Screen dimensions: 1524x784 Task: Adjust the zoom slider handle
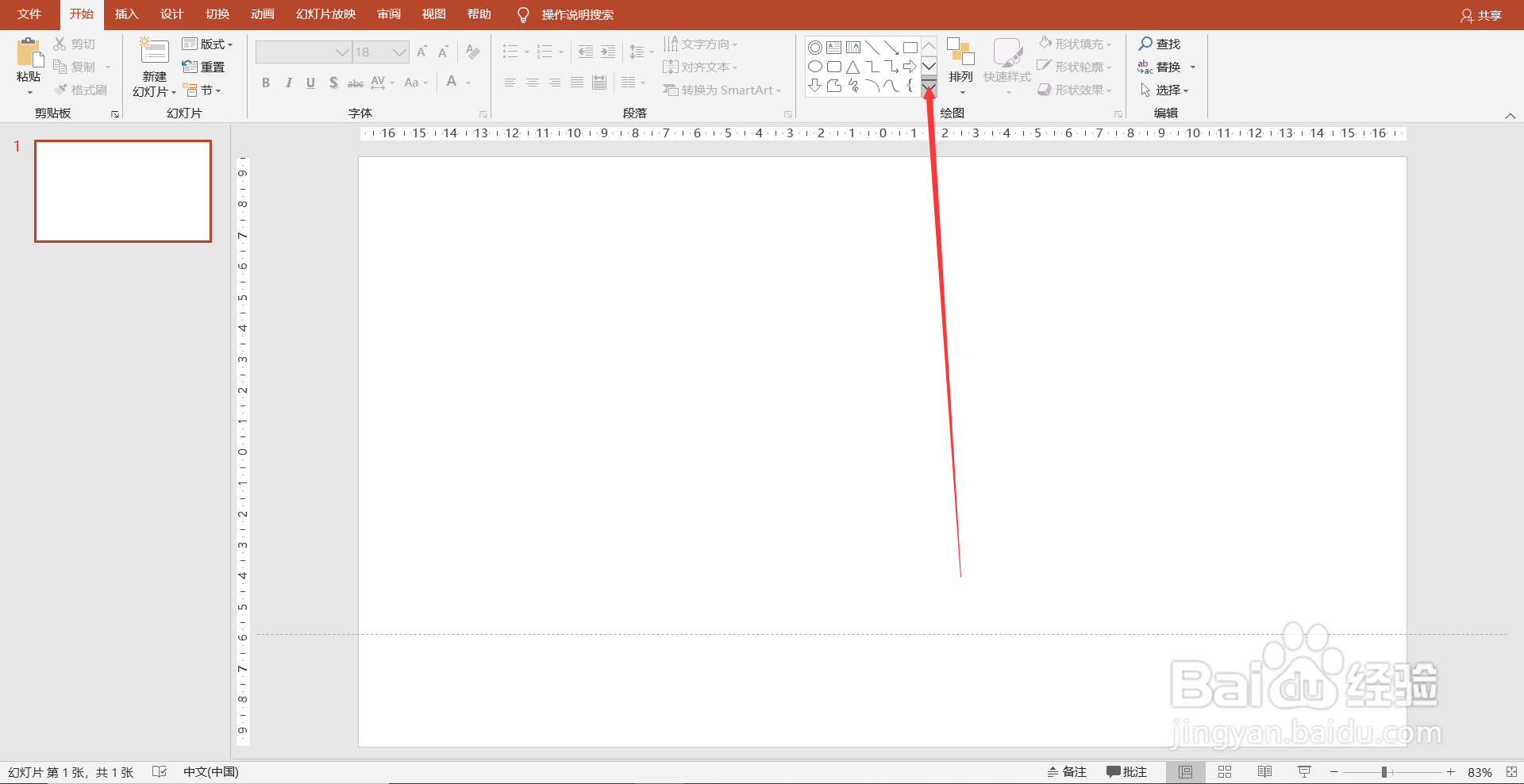[x=1384, y=772]
